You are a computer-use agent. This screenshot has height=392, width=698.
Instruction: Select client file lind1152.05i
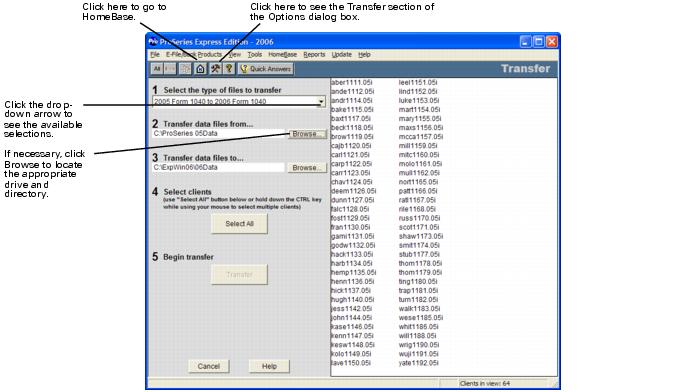click(418, 91)
